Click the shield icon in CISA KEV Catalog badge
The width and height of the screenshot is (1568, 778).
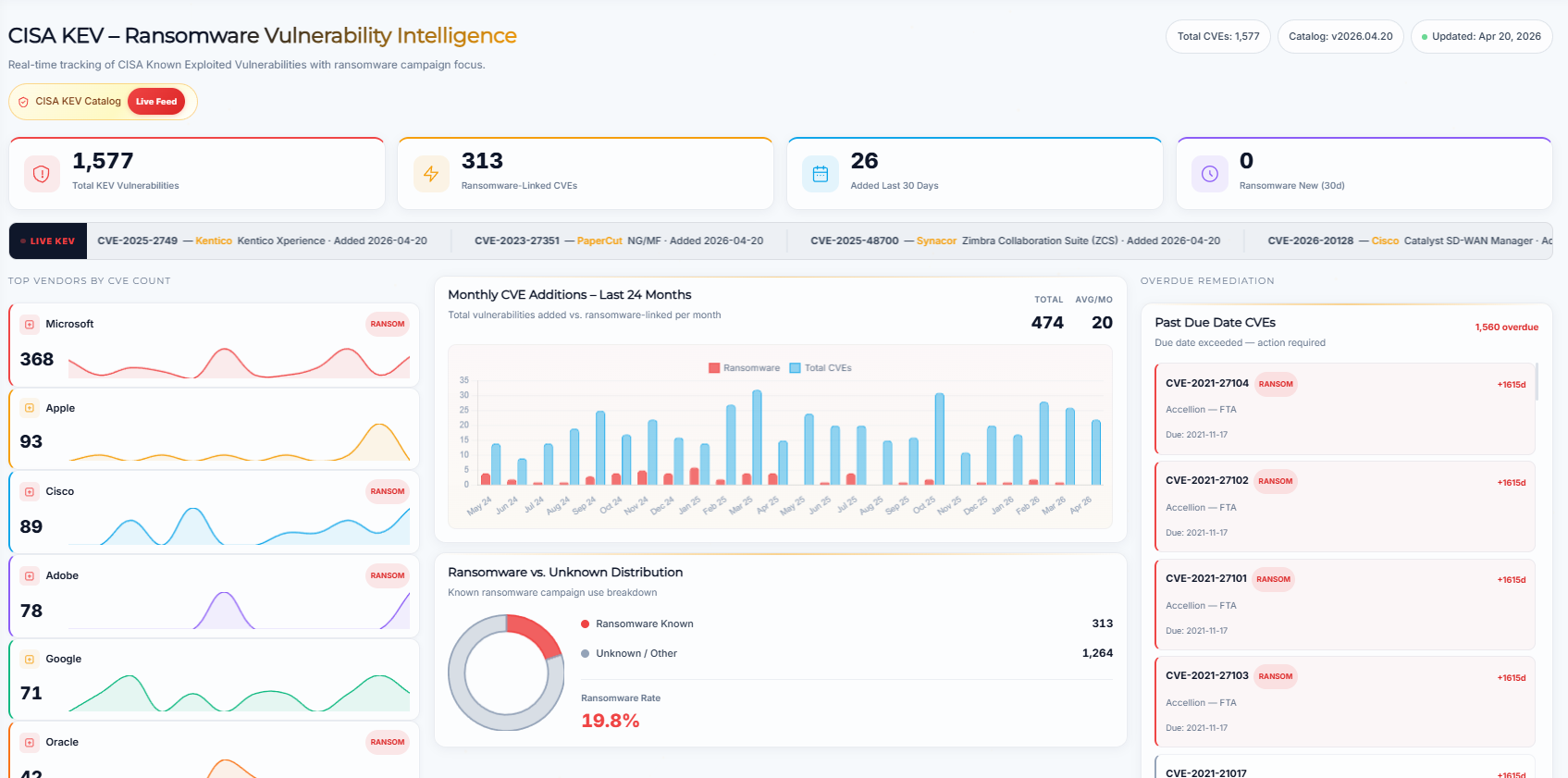pos(23,102)
